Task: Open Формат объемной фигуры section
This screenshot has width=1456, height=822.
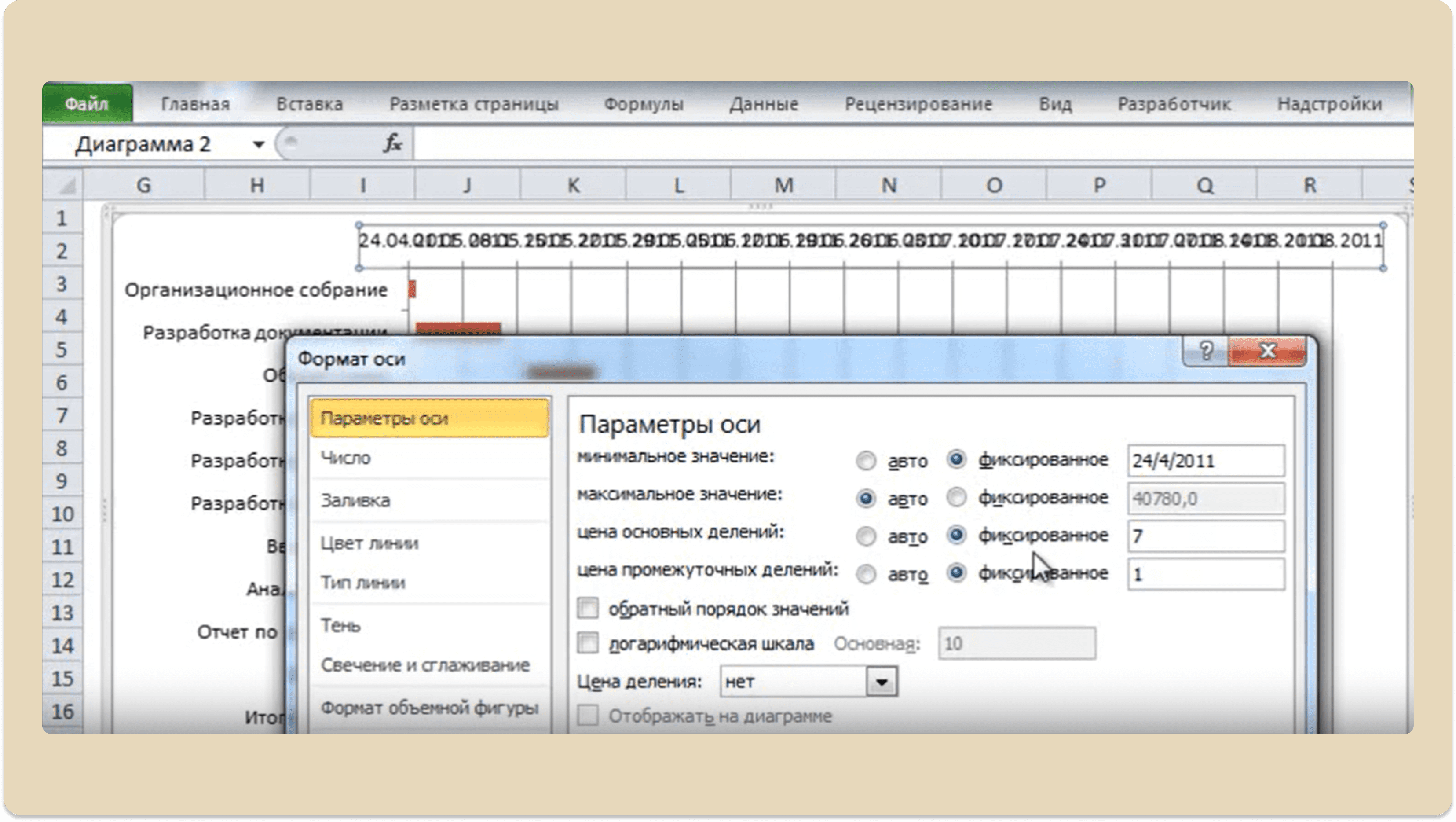Action: [x=430, y=707]
